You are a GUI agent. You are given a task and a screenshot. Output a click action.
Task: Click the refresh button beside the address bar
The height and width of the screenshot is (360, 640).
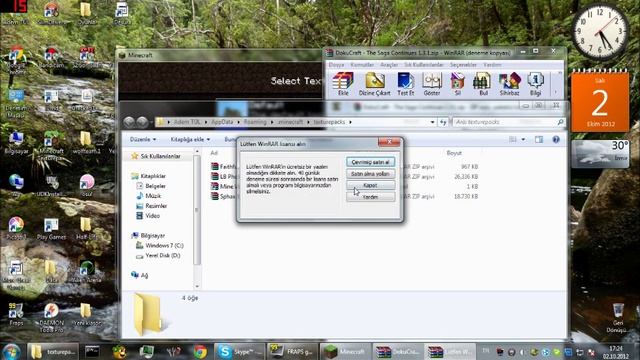point(443,122)
